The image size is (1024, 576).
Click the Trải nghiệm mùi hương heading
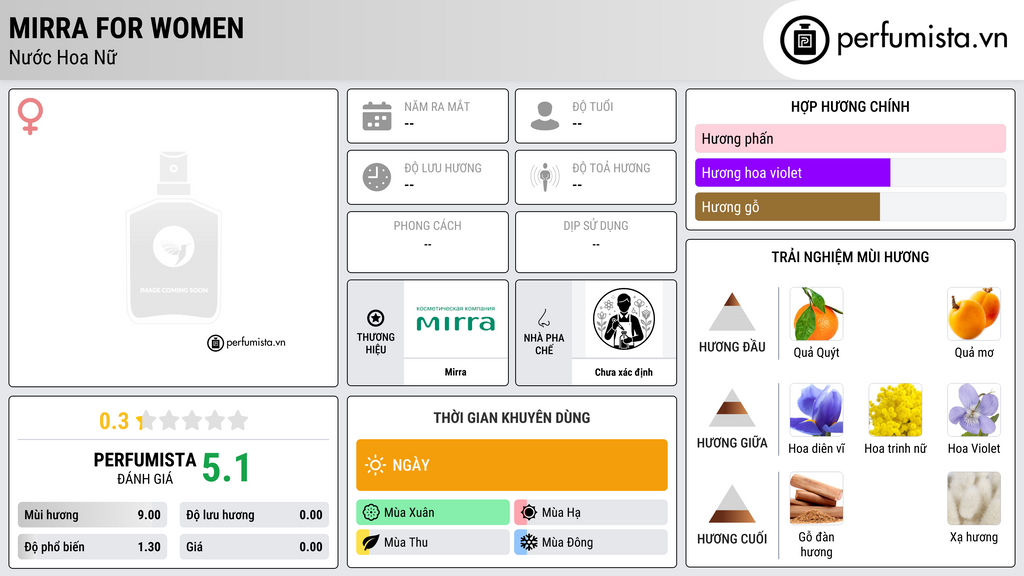click(x=850, y=257)
